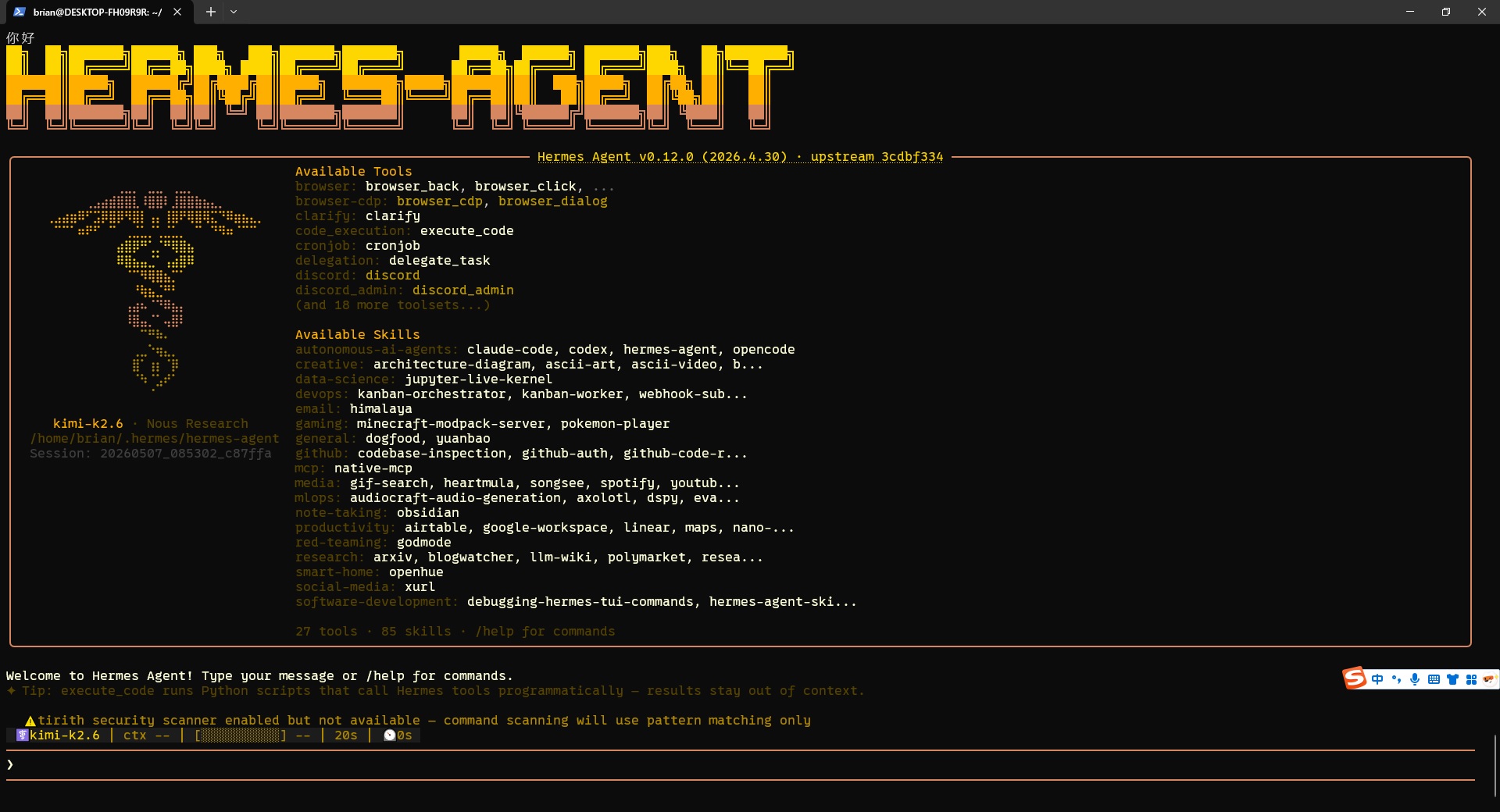Open the IME four-square toolbox icon
The width and height of the screenshot is (1500, 812).
[x=1471, y=679]
